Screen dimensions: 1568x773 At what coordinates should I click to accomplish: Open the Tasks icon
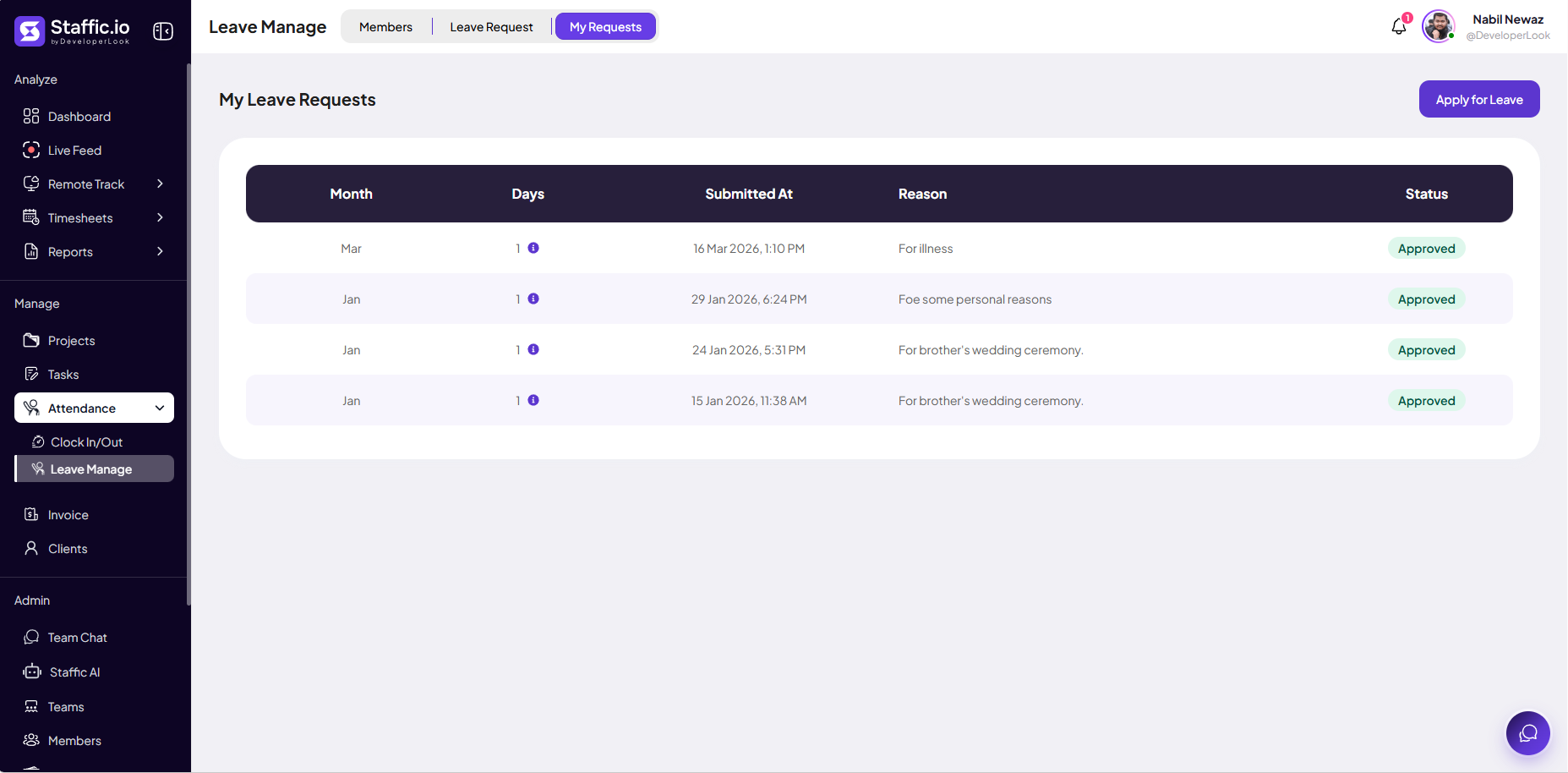click(x=31, y=374)
